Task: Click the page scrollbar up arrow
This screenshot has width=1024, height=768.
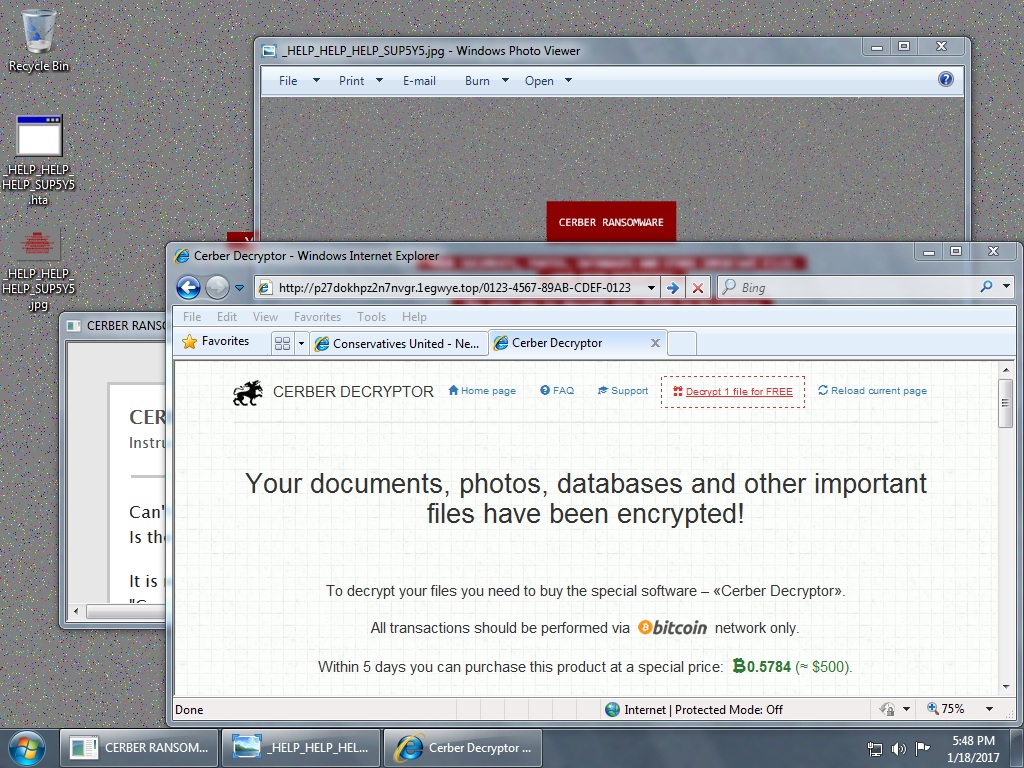Action: coord(1006,370)
